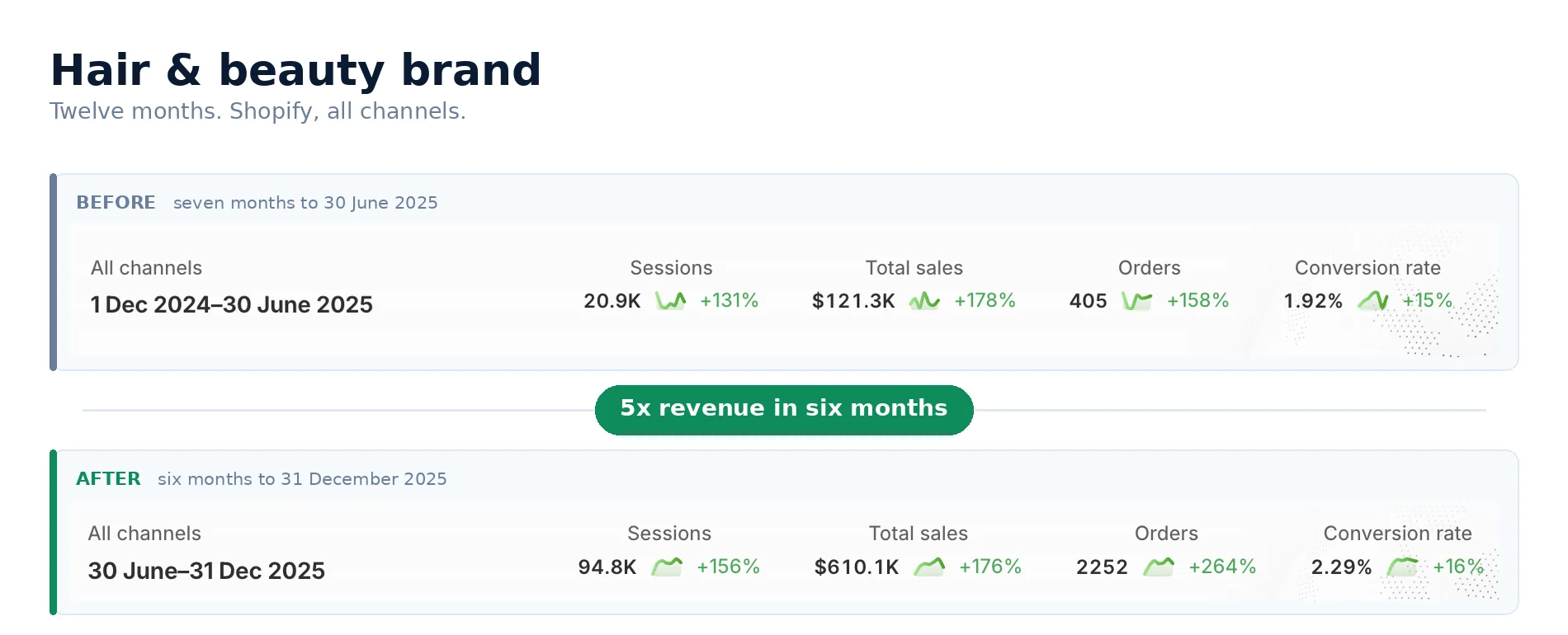Click the Total sales sparkline in the Before row
This screenshot has width=1568, height=635.
(925, 301)
